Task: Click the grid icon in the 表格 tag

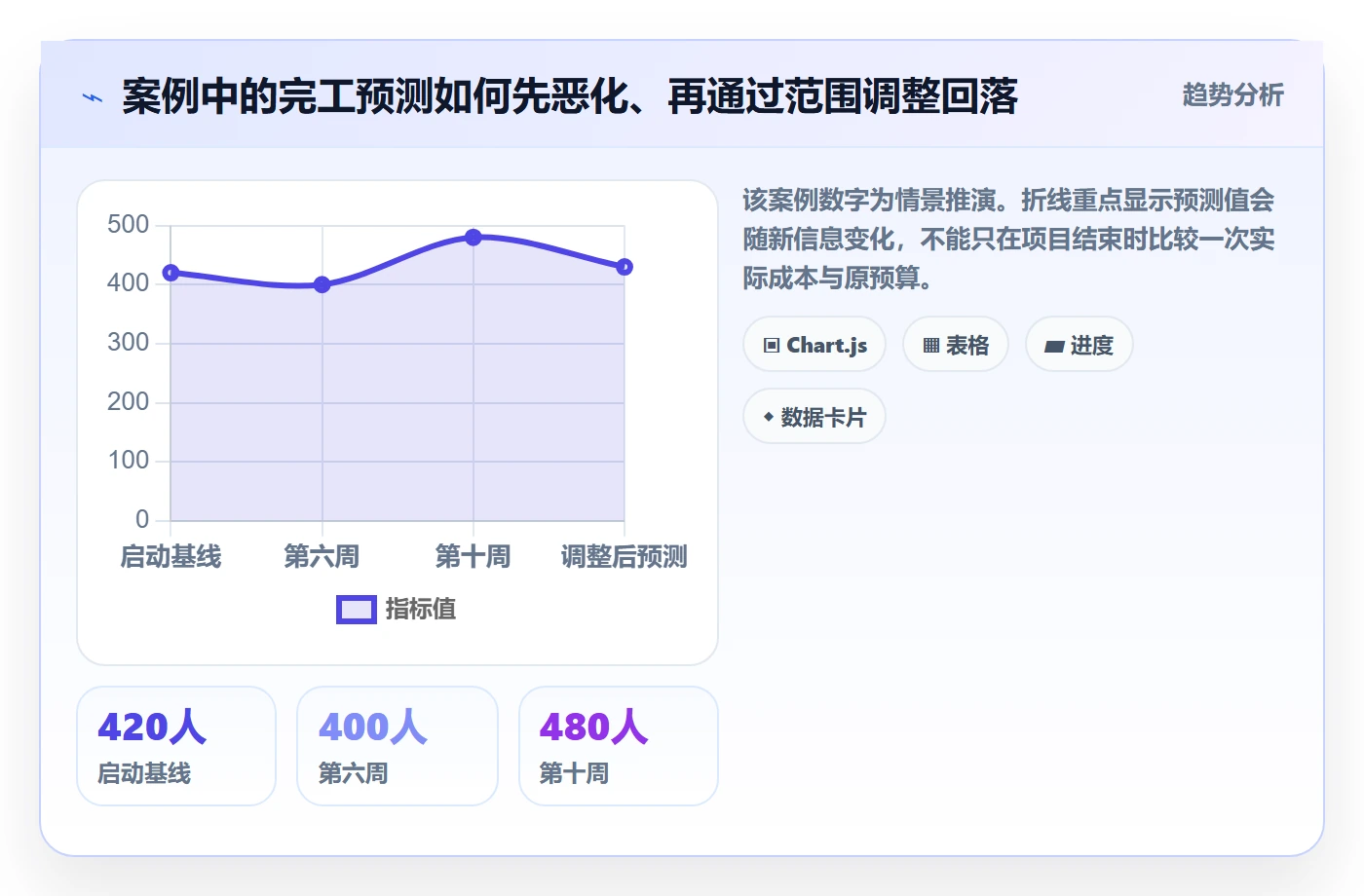Action: pyautogui.click(x=931, y=345)
